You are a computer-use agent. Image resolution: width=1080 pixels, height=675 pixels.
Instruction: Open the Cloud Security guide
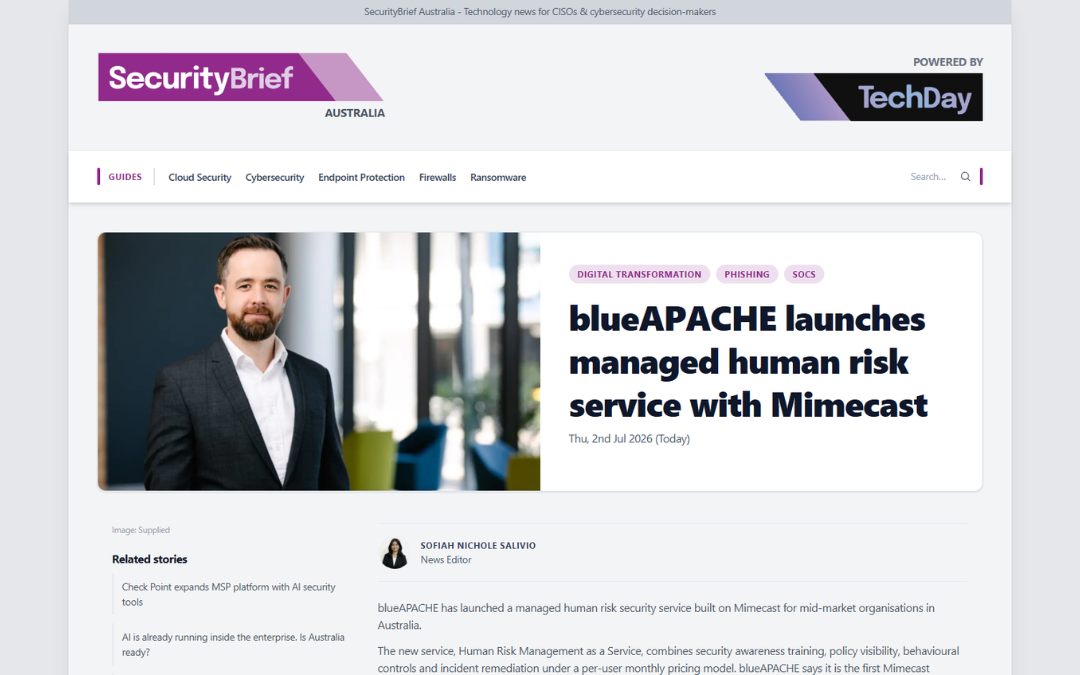(200, 178)
